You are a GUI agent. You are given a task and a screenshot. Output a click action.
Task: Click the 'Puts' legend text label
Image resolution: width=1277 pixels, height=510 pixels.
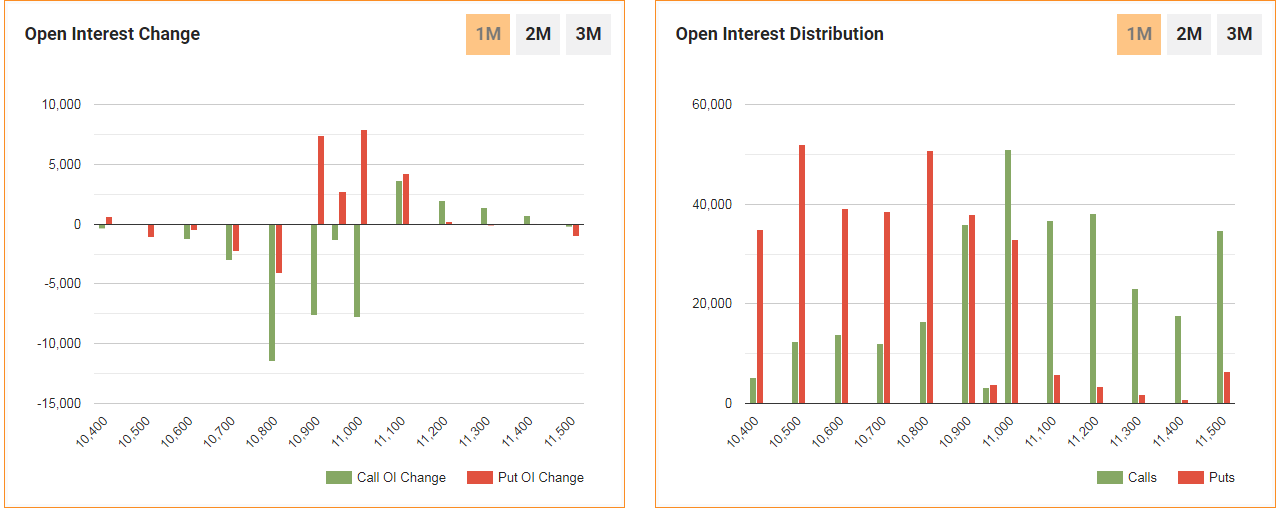click(1221, 477)
